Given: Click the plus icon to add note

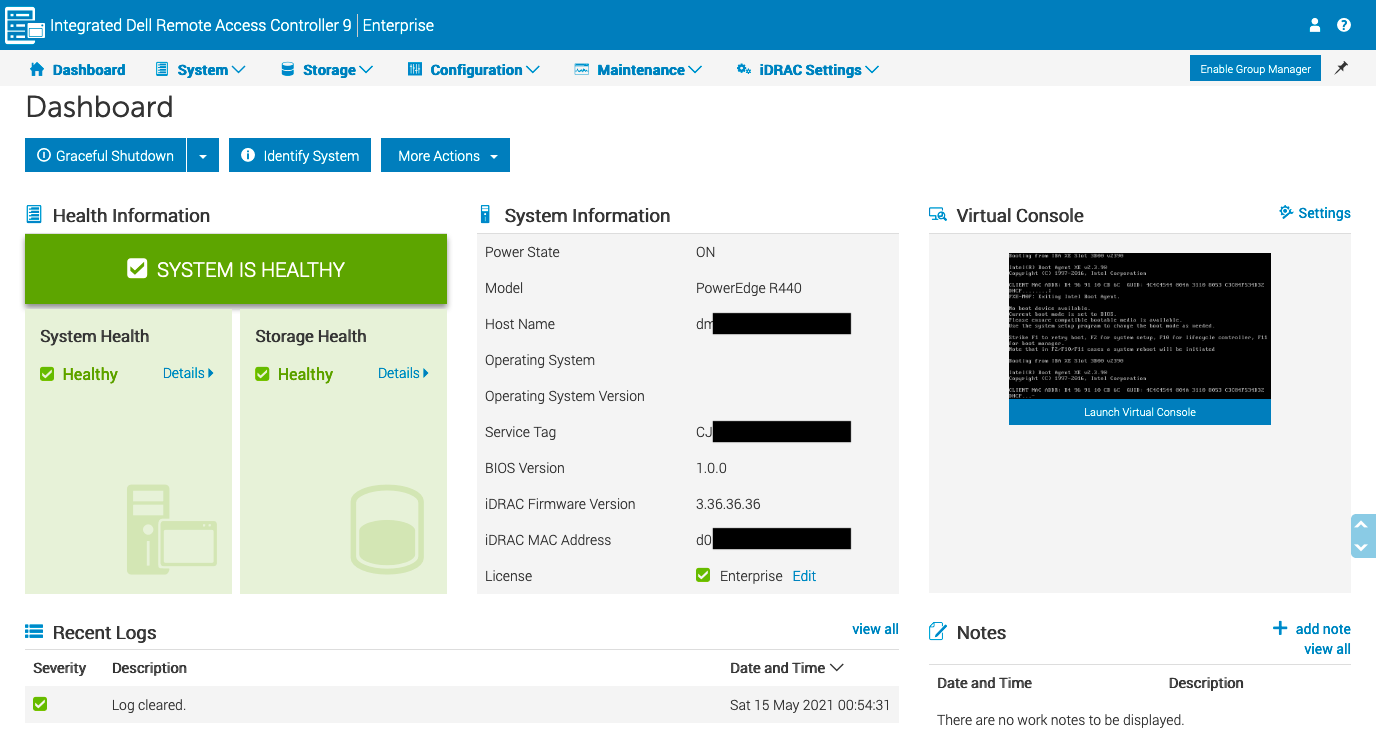Looking at the screenshot, I should [x=1280, y=628].
